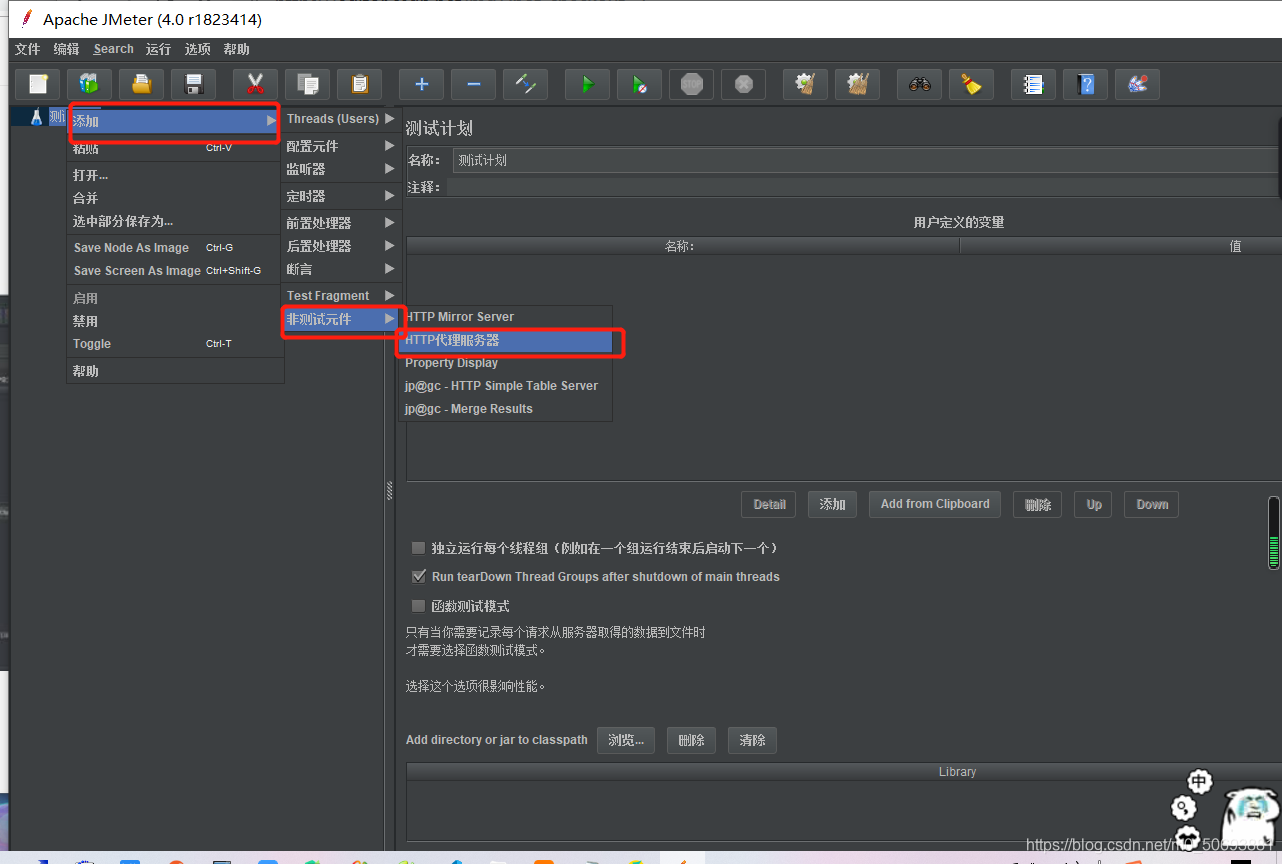Click the 浏览... browse button
The width and height of the screenshot is (1282, 864).
point(626,740)
